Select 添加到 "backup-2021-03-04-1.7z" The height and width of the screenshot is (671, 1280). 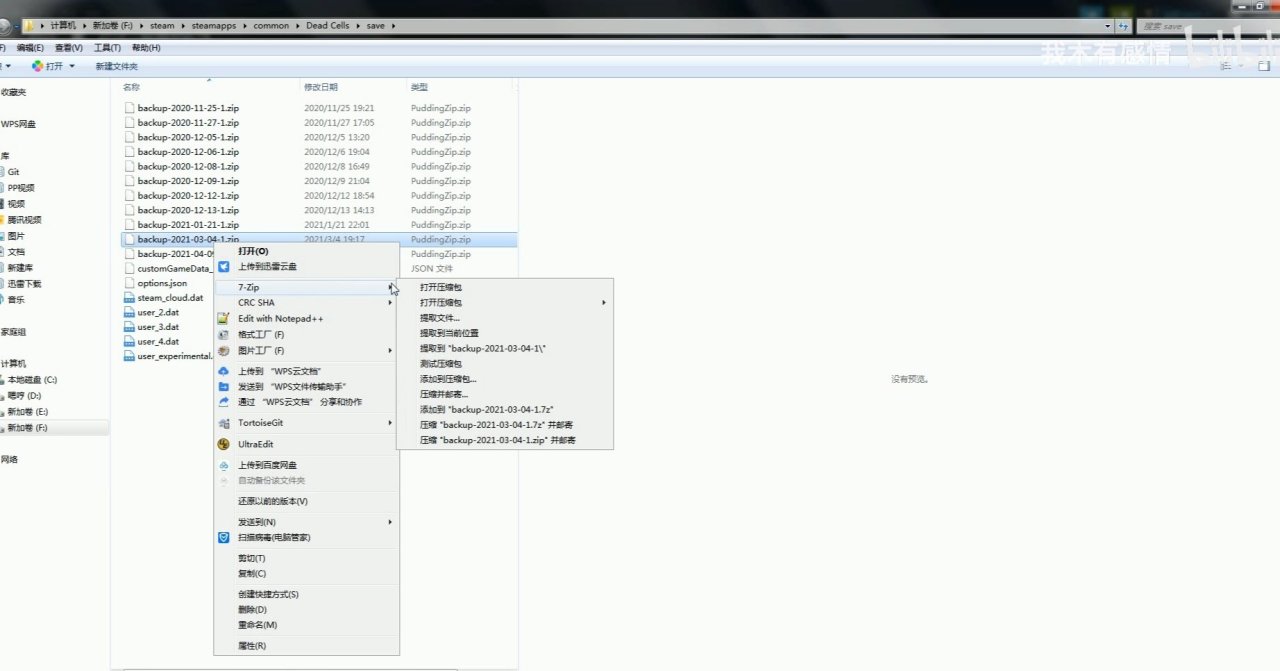[x=505, y=410]
